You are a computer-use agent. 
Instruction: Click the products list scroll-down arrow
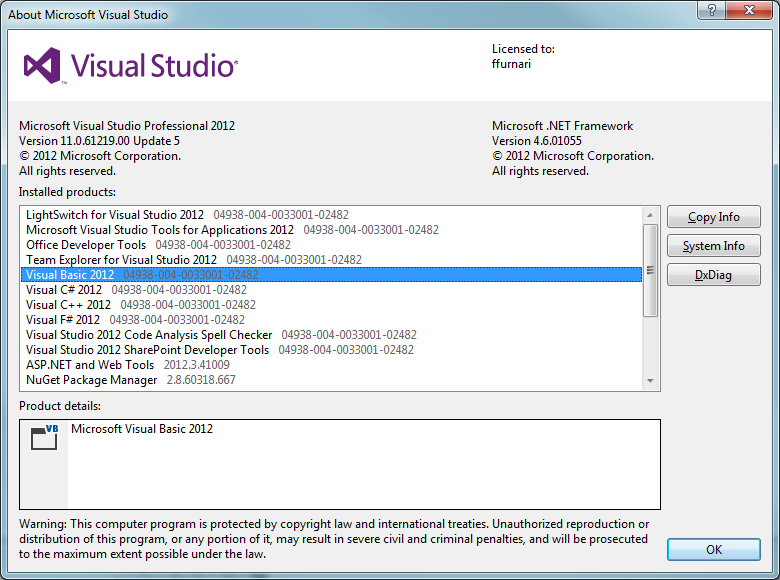[x=650, y=381]
